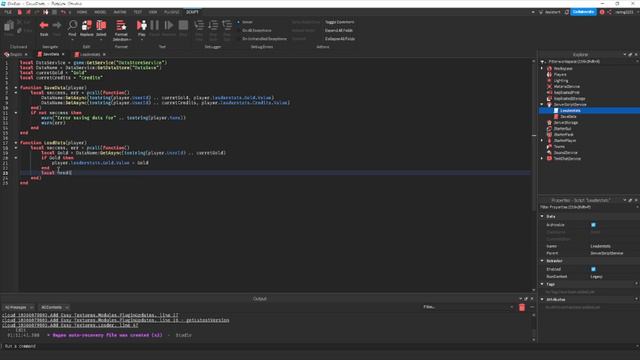Click the Step Into debugger icon
The image size is (640, 360).
[x=199, y=26]
